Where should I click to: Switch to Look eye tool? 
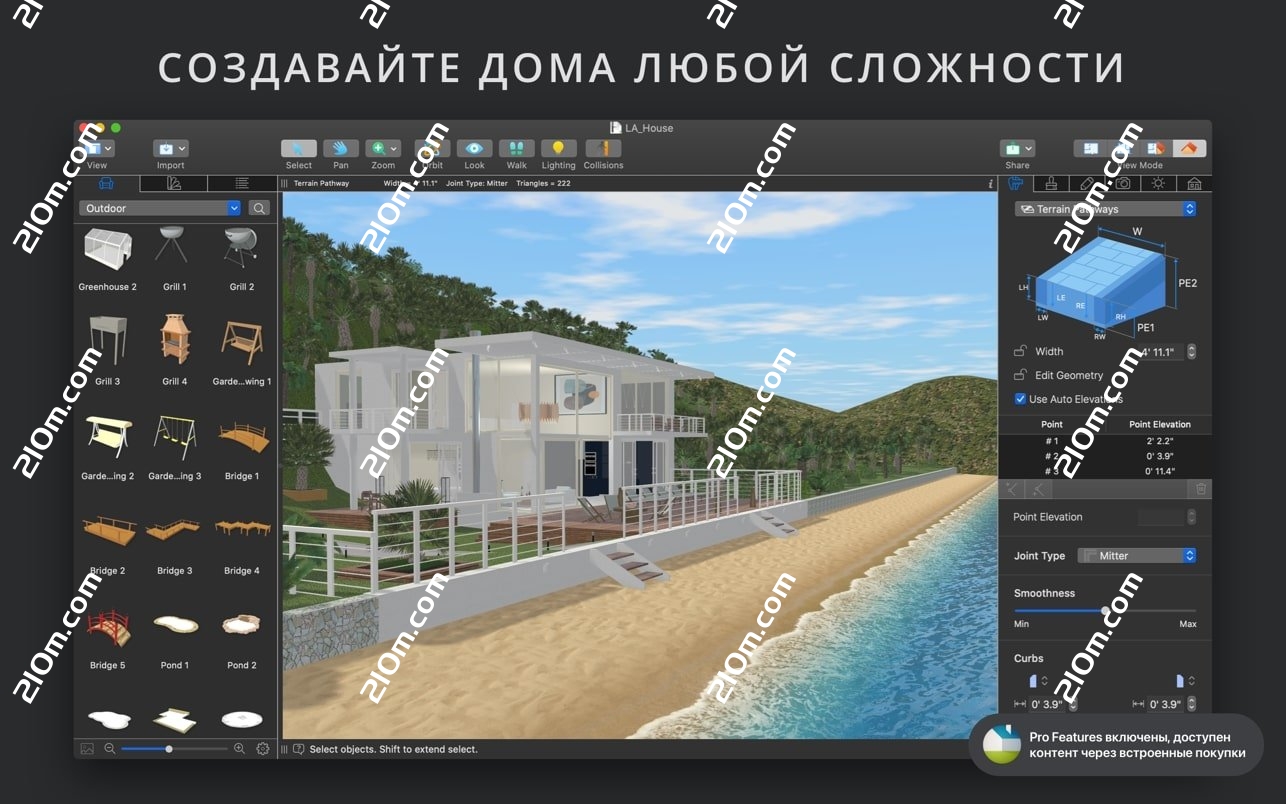tap(474, 149)
